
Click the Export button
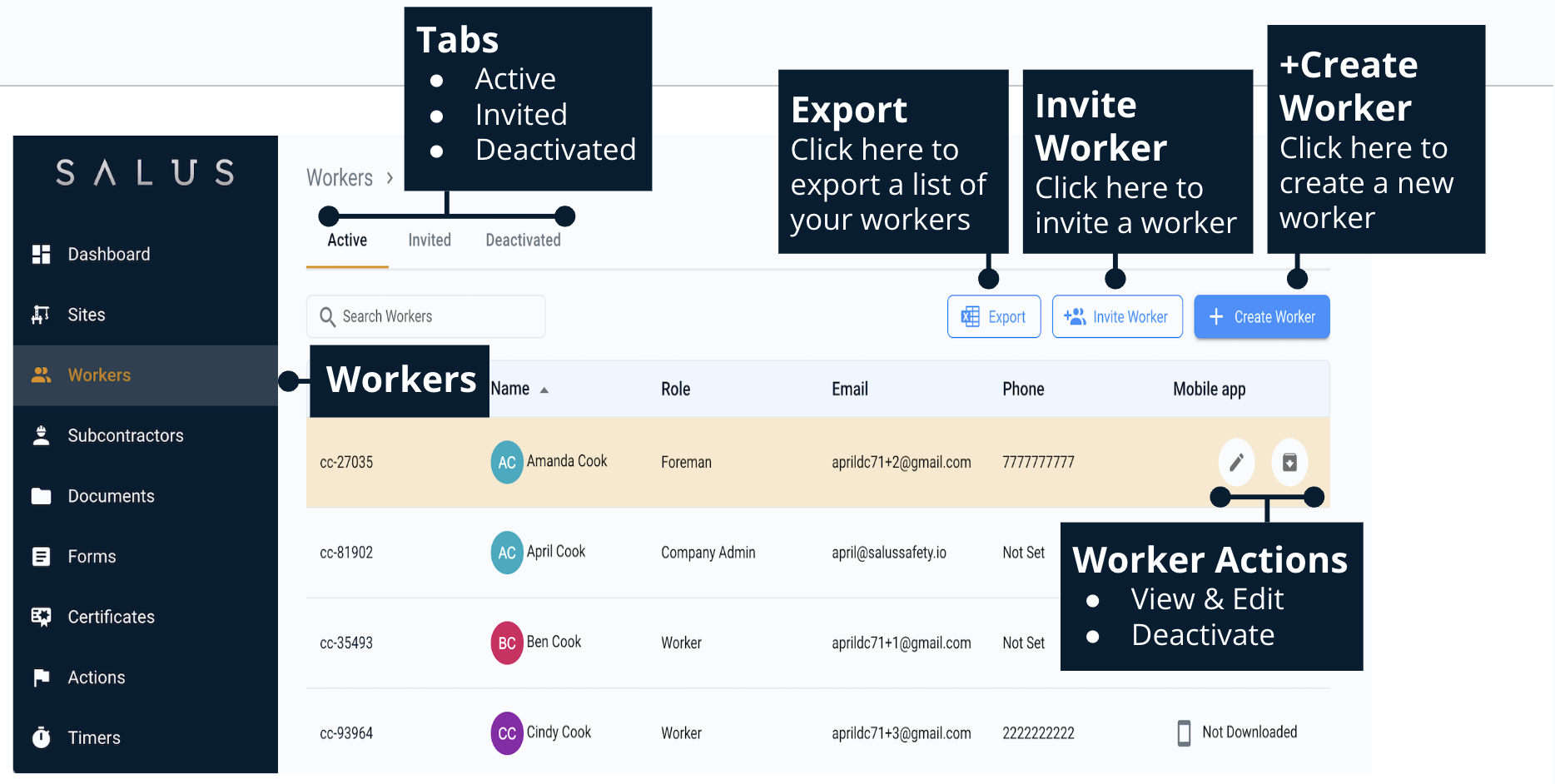994,317
